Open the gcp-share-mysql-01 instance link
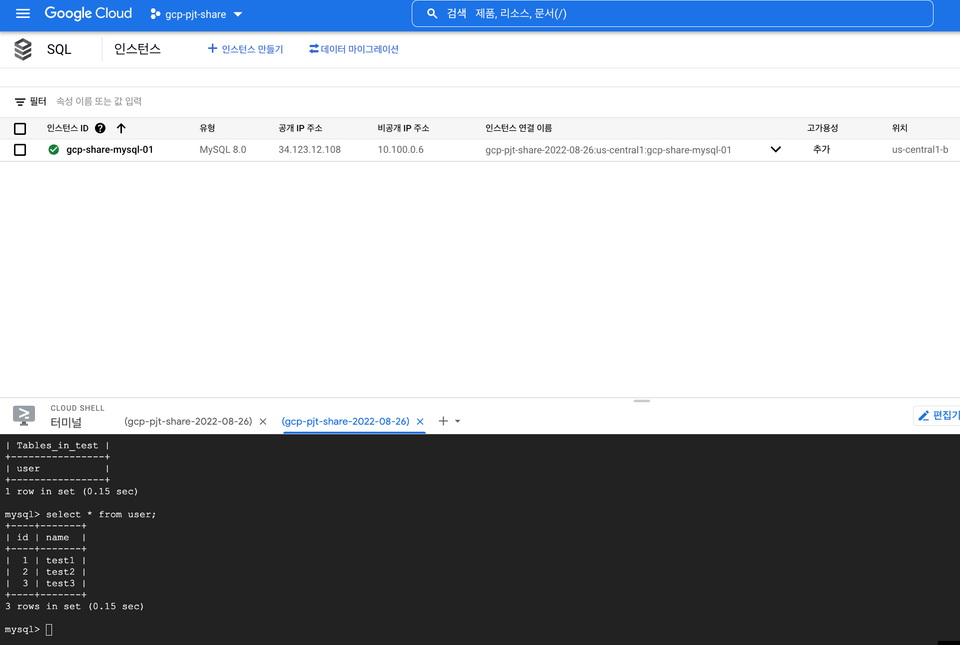Screen dimensions: 960x645 (x=110, y=149)
